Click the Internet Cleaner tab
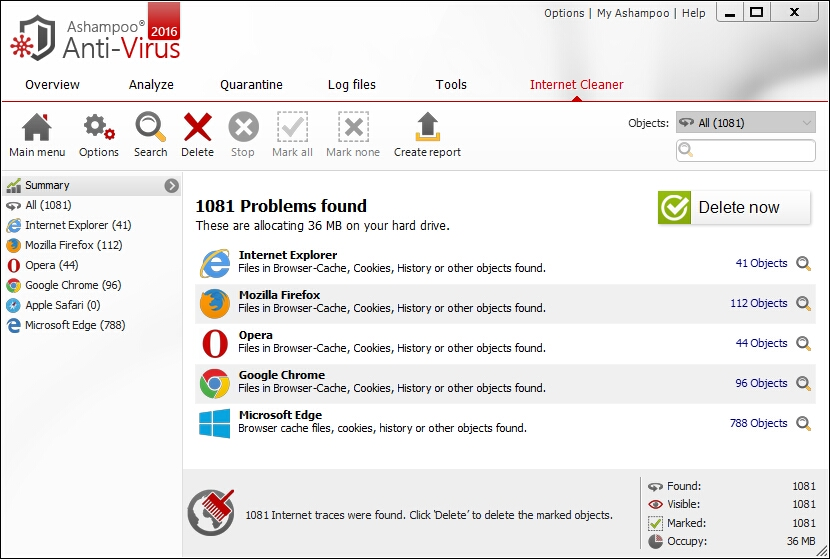This screenshot has height=559, width=830. [576, 85]
